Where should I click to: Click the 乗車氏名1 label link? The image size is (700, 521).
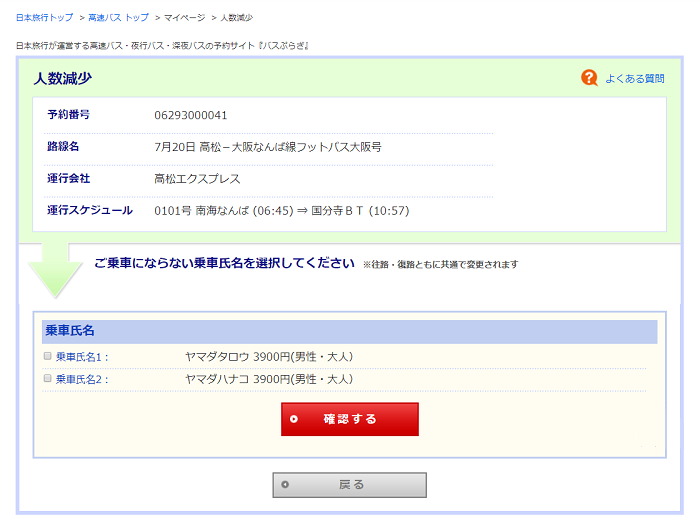pos(81,357)
